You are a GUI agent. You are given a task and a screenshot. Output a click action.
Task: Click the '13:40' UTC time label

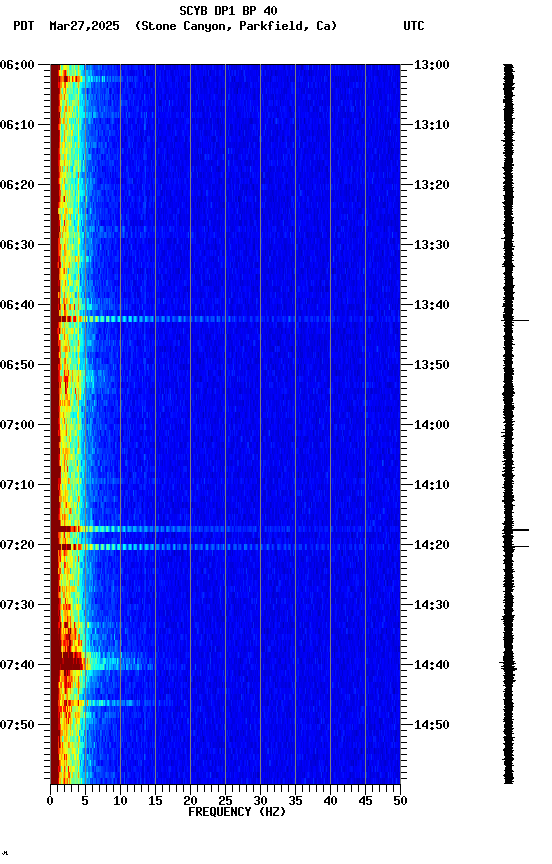click(x=432, y=305)
